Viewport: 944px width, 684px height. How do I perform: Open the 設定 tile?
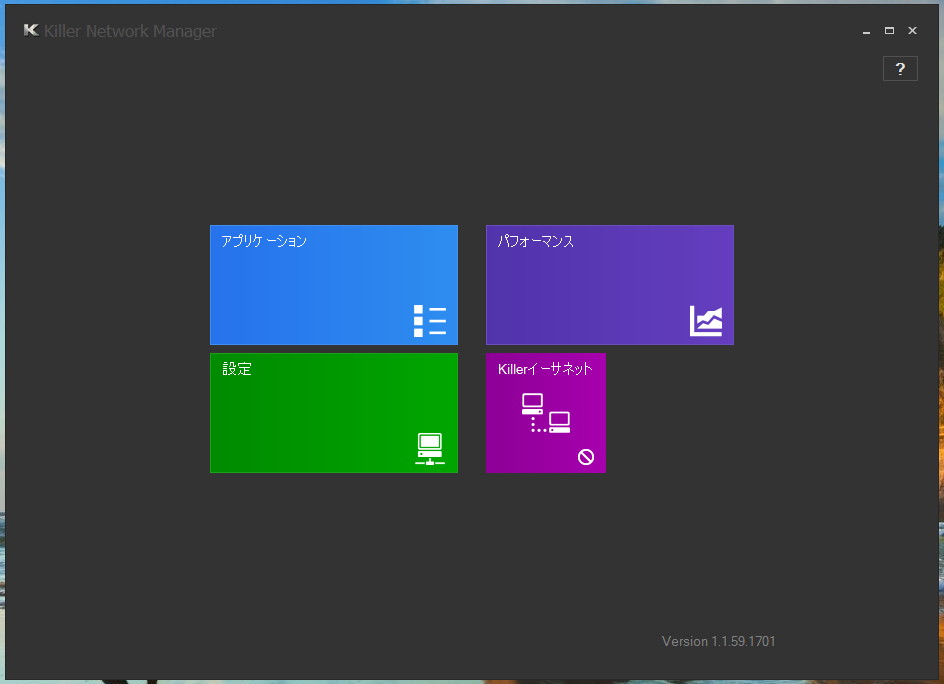tap(334, 413)
